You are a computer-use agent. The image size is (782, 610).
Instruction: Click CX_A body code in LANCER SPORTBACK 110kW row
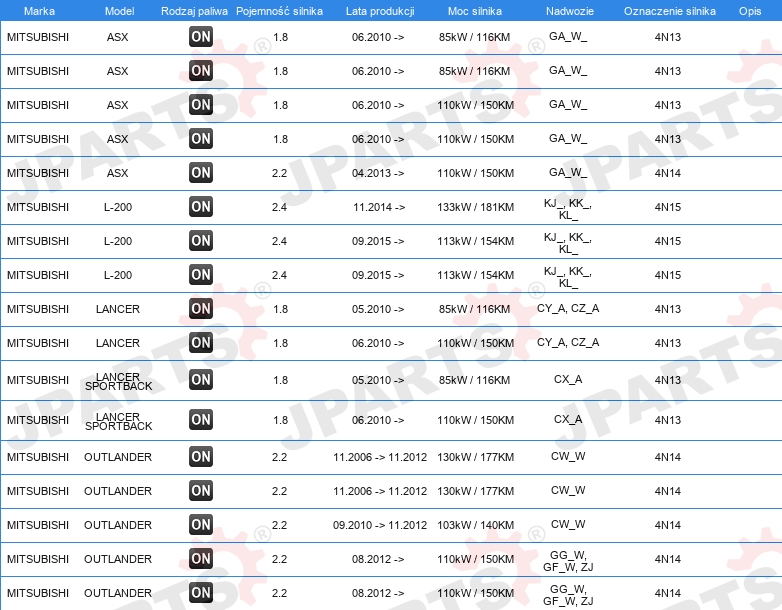568,419
